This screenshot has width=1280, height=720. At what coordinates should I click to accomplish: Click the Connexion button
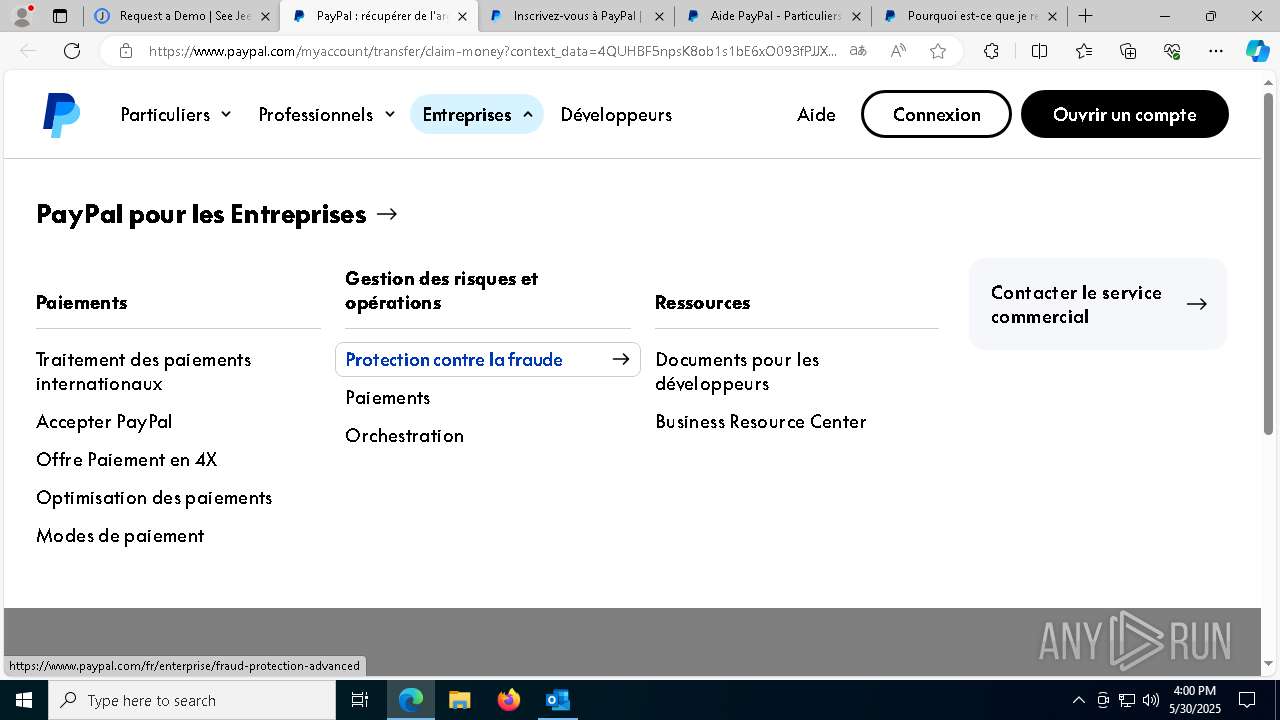(x=936, y=114)
